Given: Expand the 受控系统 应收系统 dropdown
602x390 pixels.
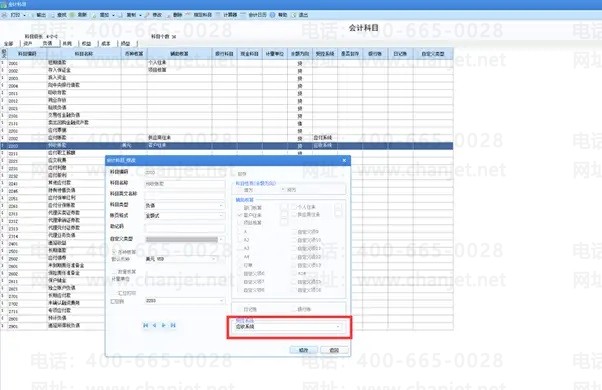Looking at the screenshot, I should pos(338,327).
